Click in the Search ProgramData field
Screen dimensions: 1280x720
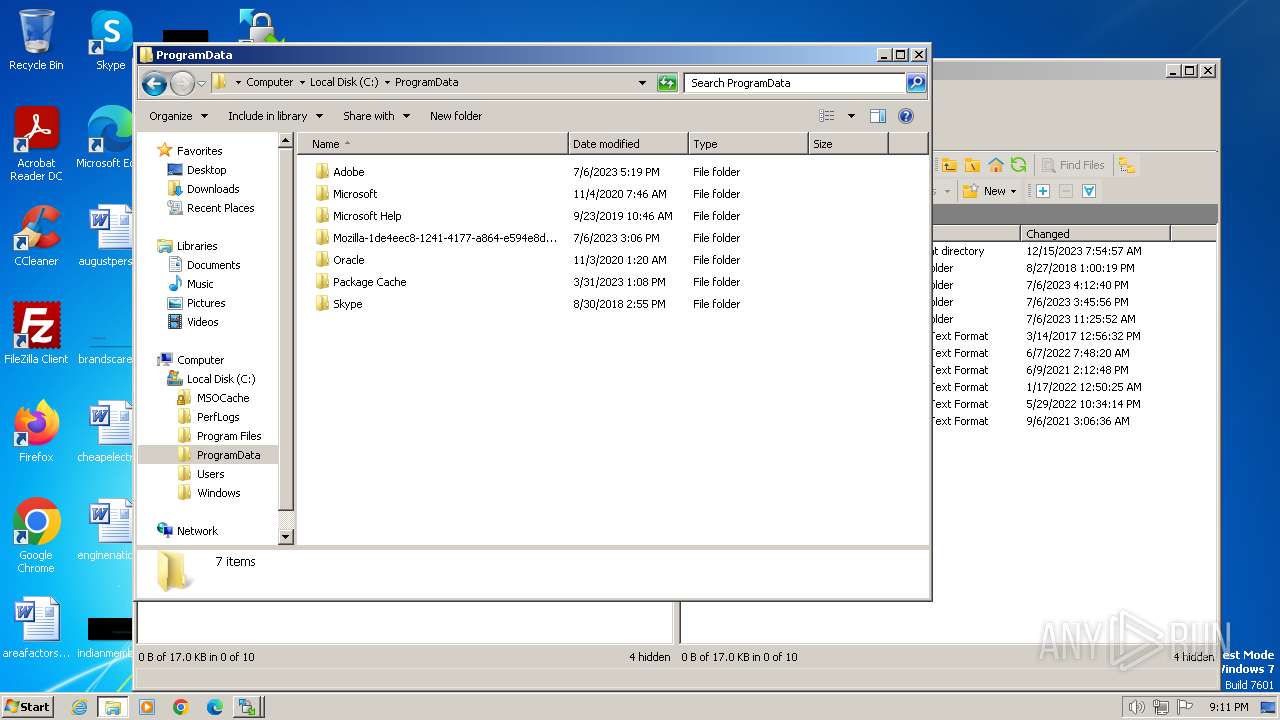[795, 83]
